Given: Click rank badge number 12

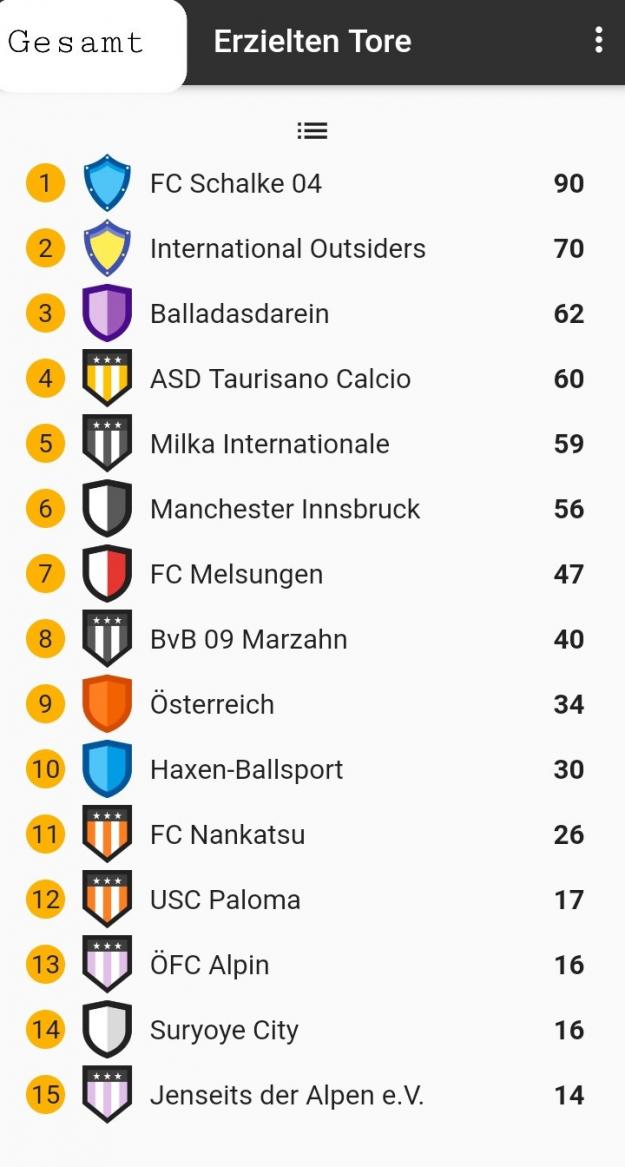Looking at the screenshot, I should tap(45, 899).
